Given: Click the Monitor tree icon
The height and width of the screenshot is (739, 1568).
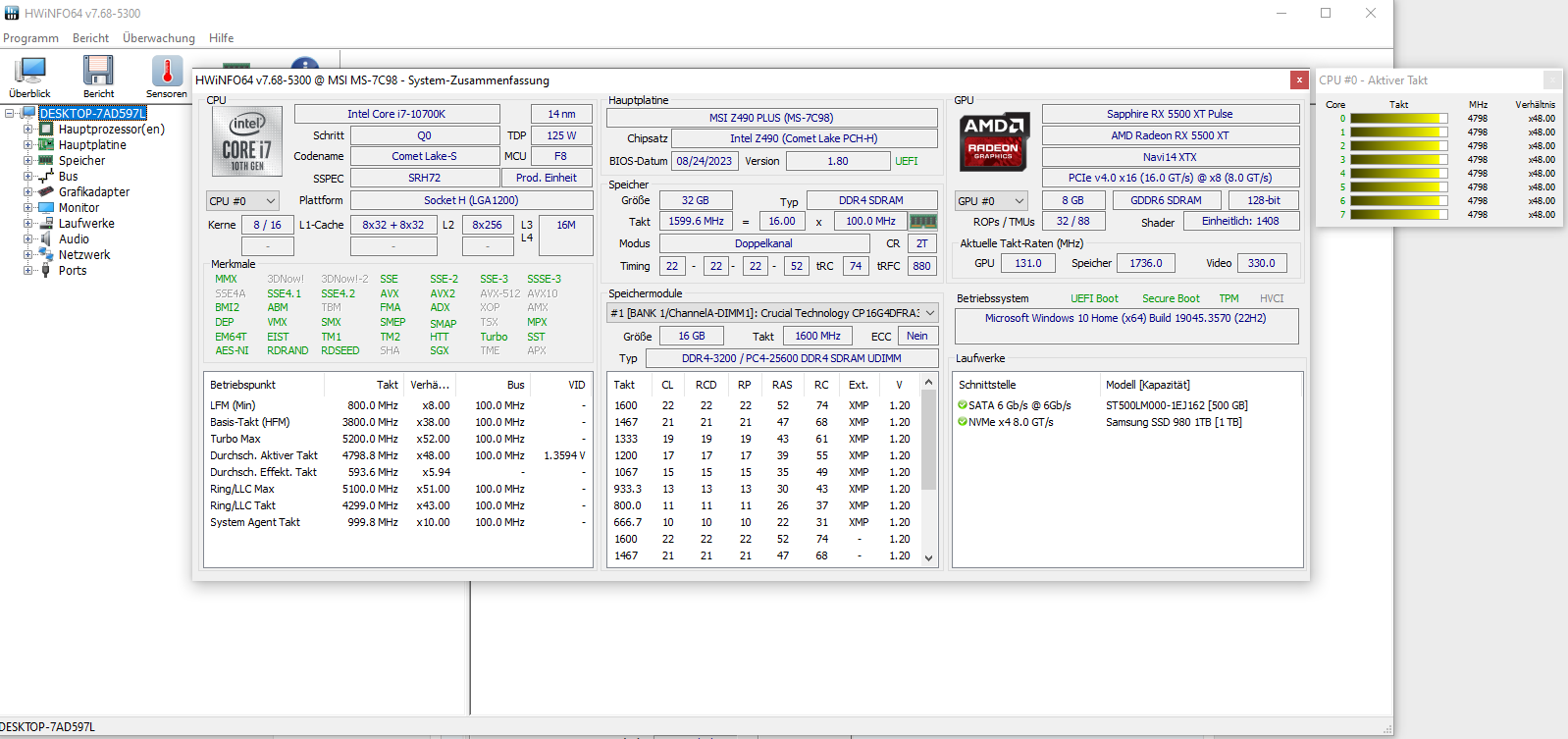Looking at the screenshot, I should click(x=46, y=207).
